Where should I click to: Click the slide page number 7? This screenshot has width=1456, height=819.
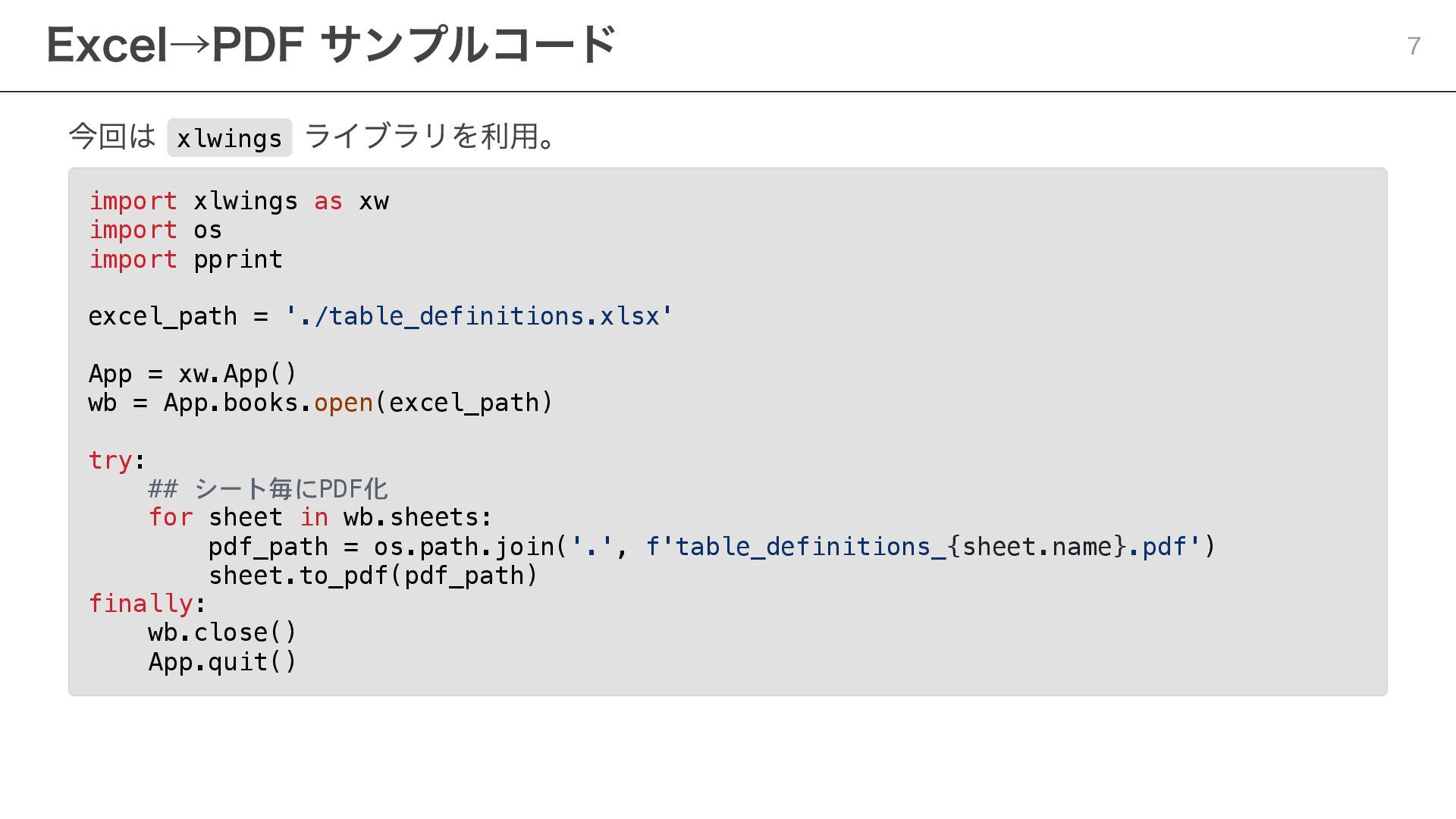click(1414, 46)
